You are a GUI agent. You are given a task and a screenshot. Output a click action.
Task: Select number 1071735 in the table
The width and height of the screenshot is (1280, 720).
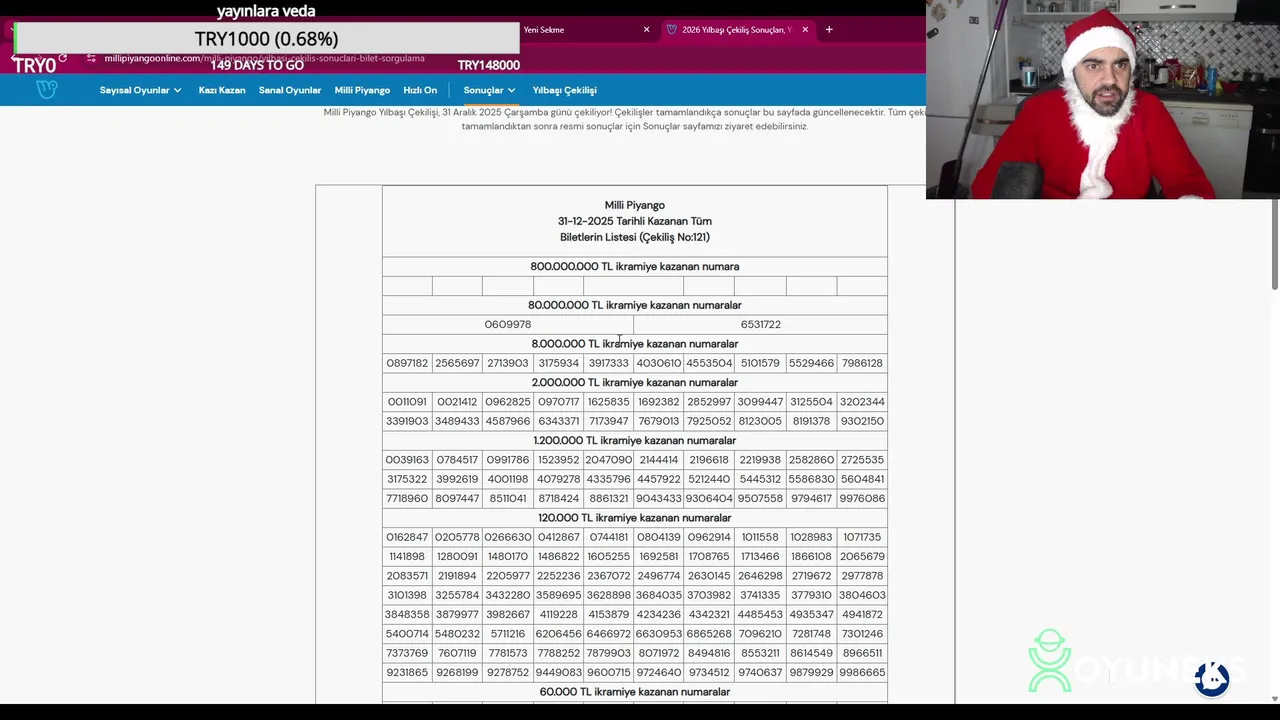coord(862,537)
